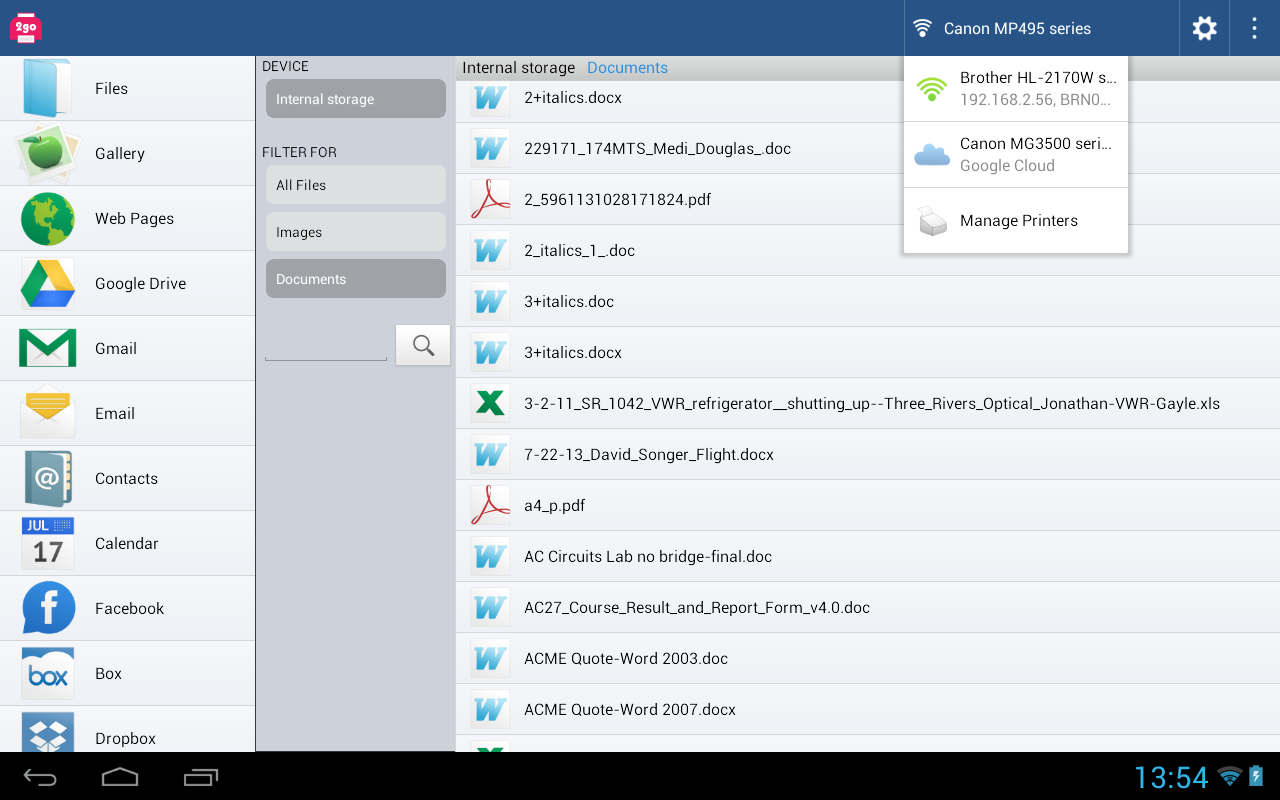Tap the 13:54 system clock

[1171, 777]
